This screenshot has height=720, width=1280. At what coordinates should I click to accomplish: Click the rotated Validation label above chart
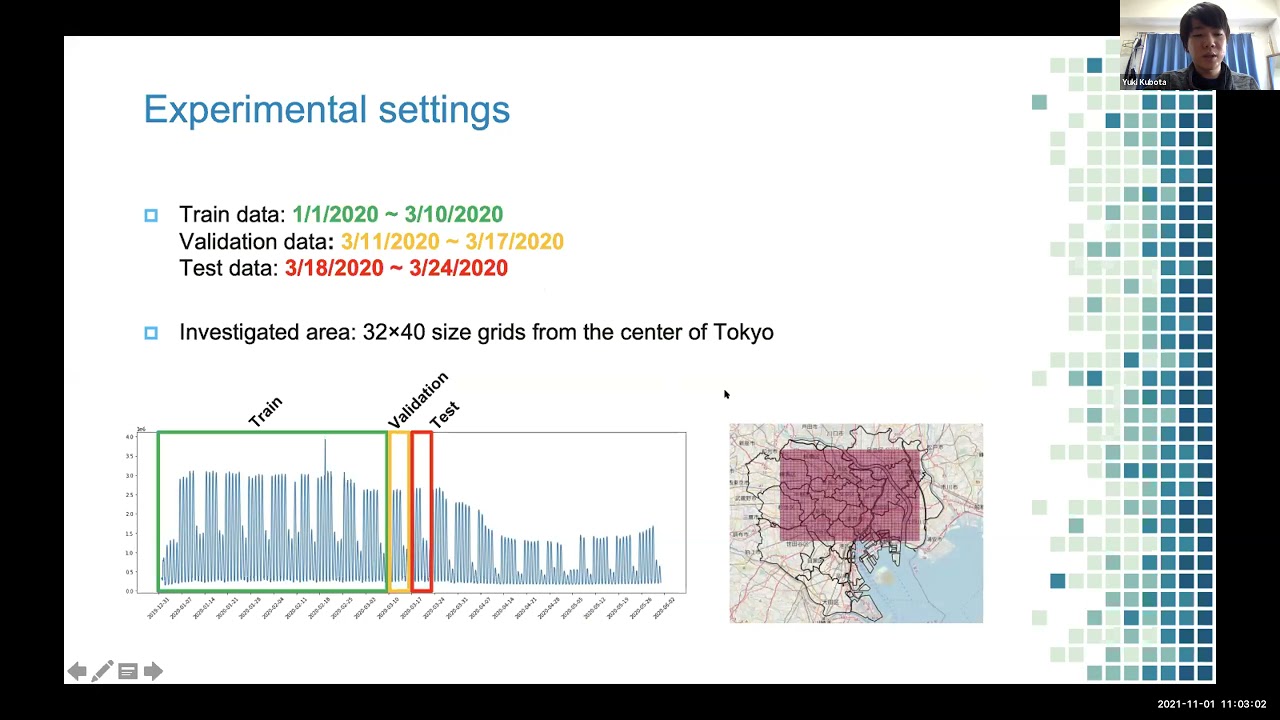[418, 400]
